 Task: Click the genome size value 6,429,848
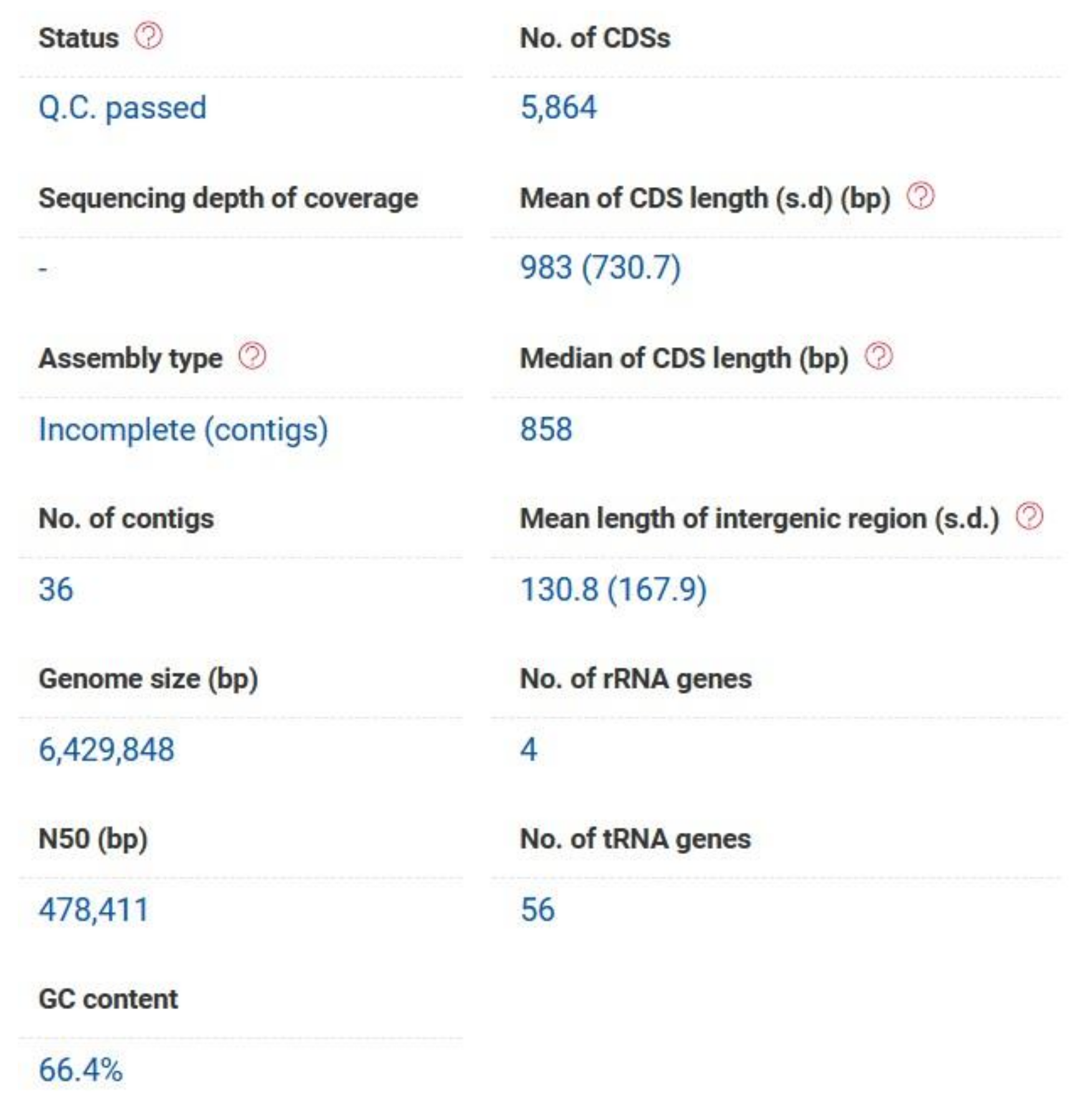click(107, 749)
